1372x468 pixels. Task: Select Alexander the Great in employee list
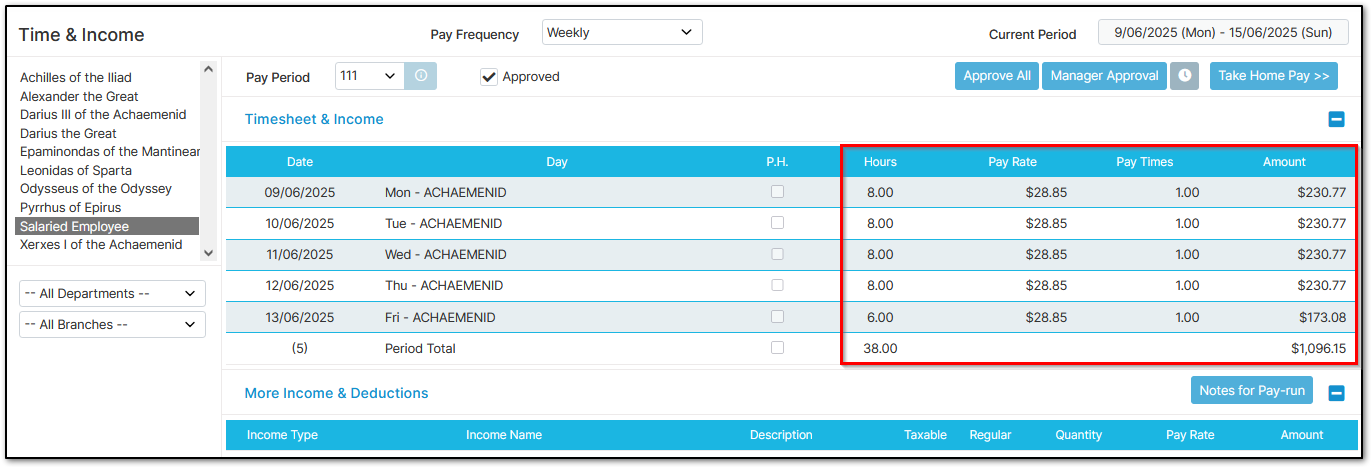(x=79, y=96)
